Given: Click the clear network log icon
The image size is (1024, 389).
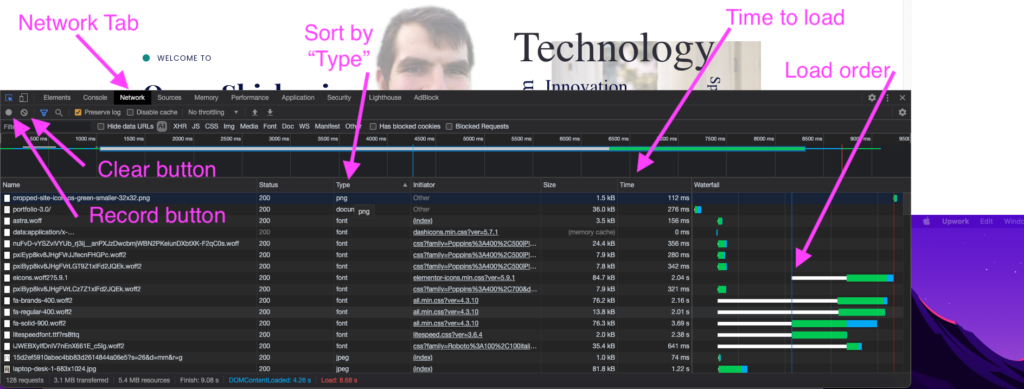Looking at the screenshot, I should pos(24,112).
